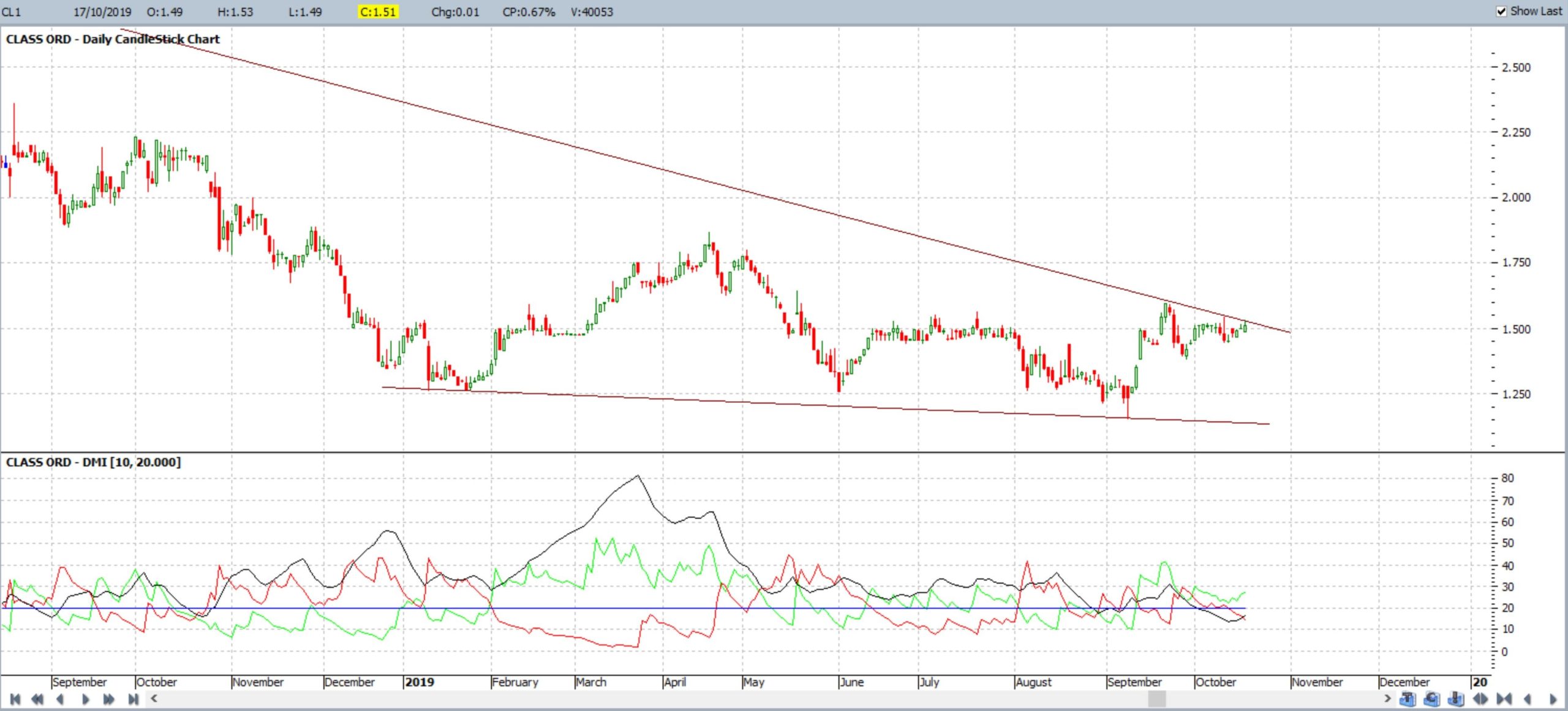Compress chart spacing with inward arrows icon
Screen dimensions: 1568x711
point(1504,699)
